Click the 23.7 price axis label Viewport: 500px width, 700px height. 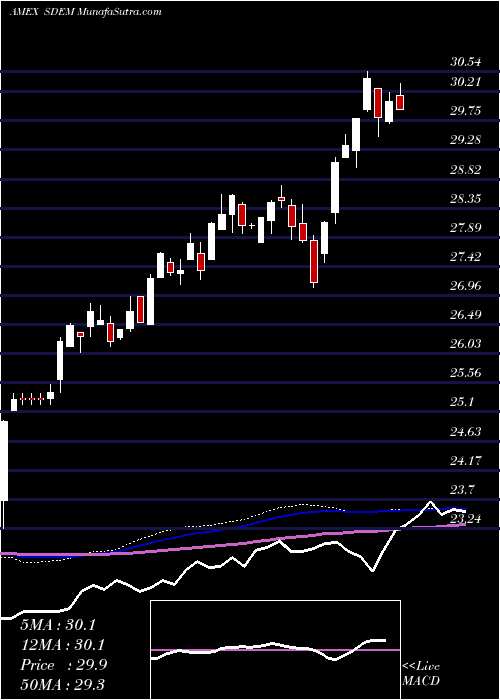[462, 490]
